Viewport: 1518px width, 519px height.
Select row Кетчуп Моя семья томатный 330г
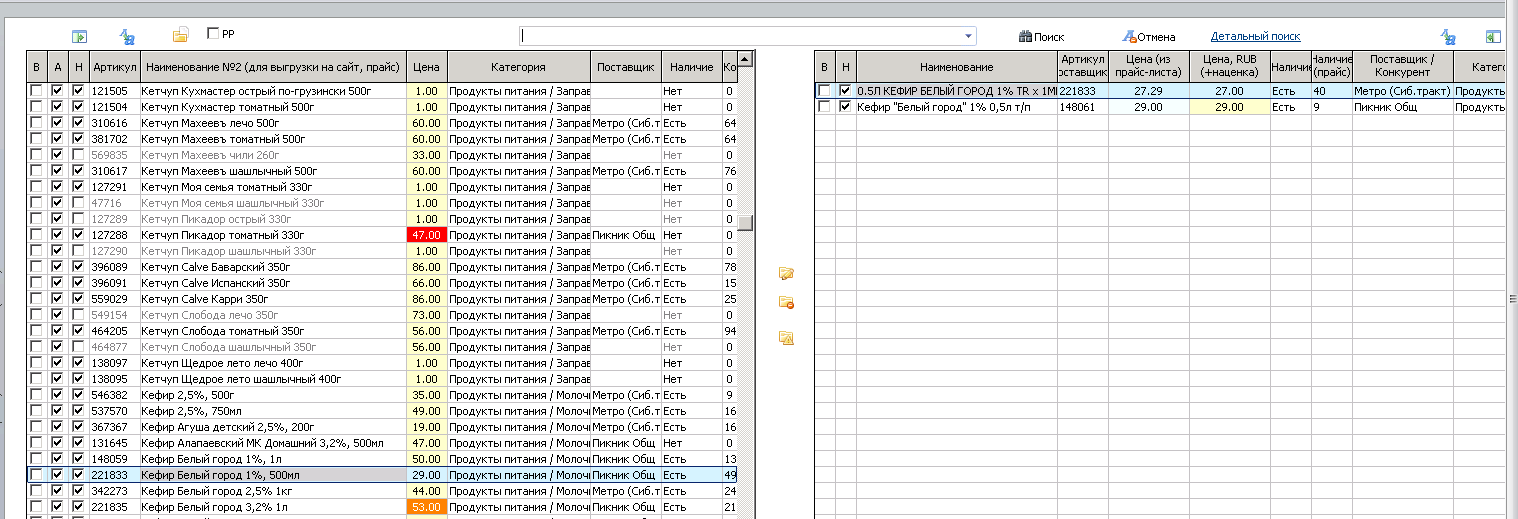coord(382,187)
